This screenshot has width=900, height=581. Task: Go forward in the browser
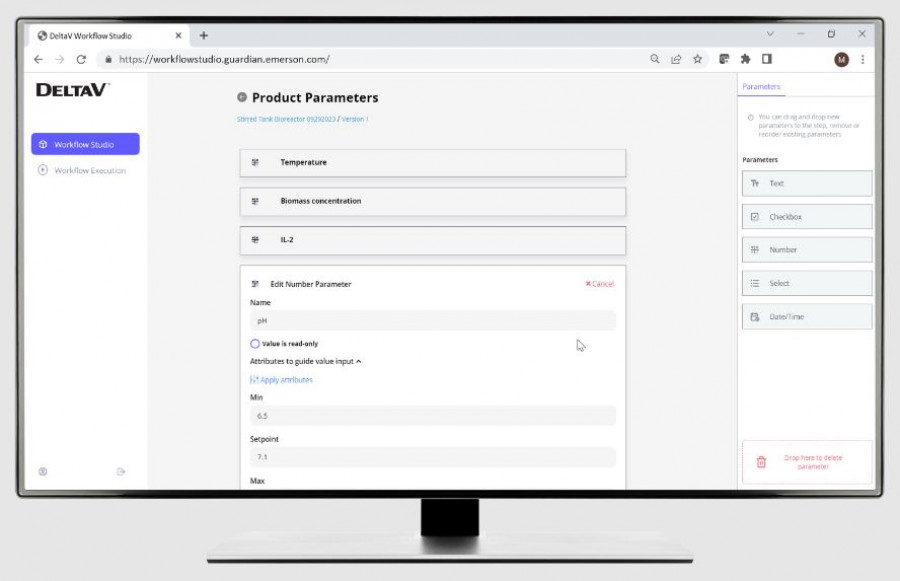click(60, 59)
